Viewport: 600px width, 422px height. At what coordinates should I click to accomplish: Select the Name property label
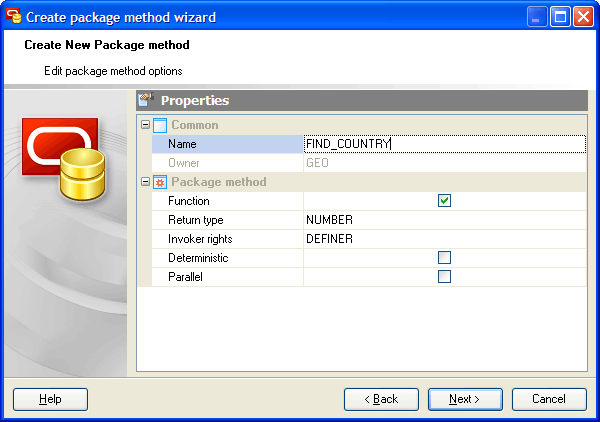pyautogui.click(x=182, y=144)
